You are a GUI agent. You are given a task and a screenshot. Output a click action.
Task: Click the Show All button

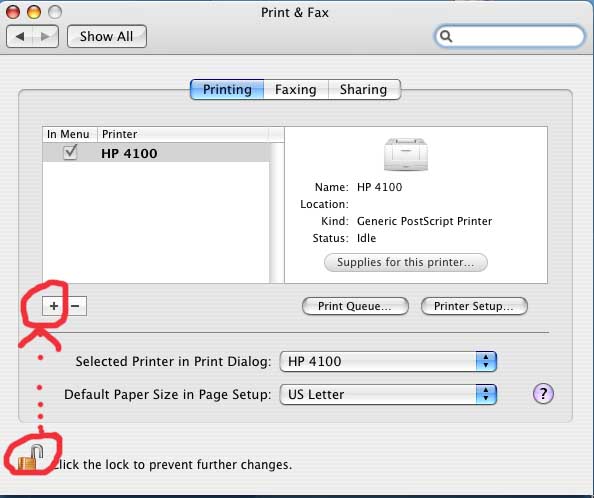click(106, 36)
